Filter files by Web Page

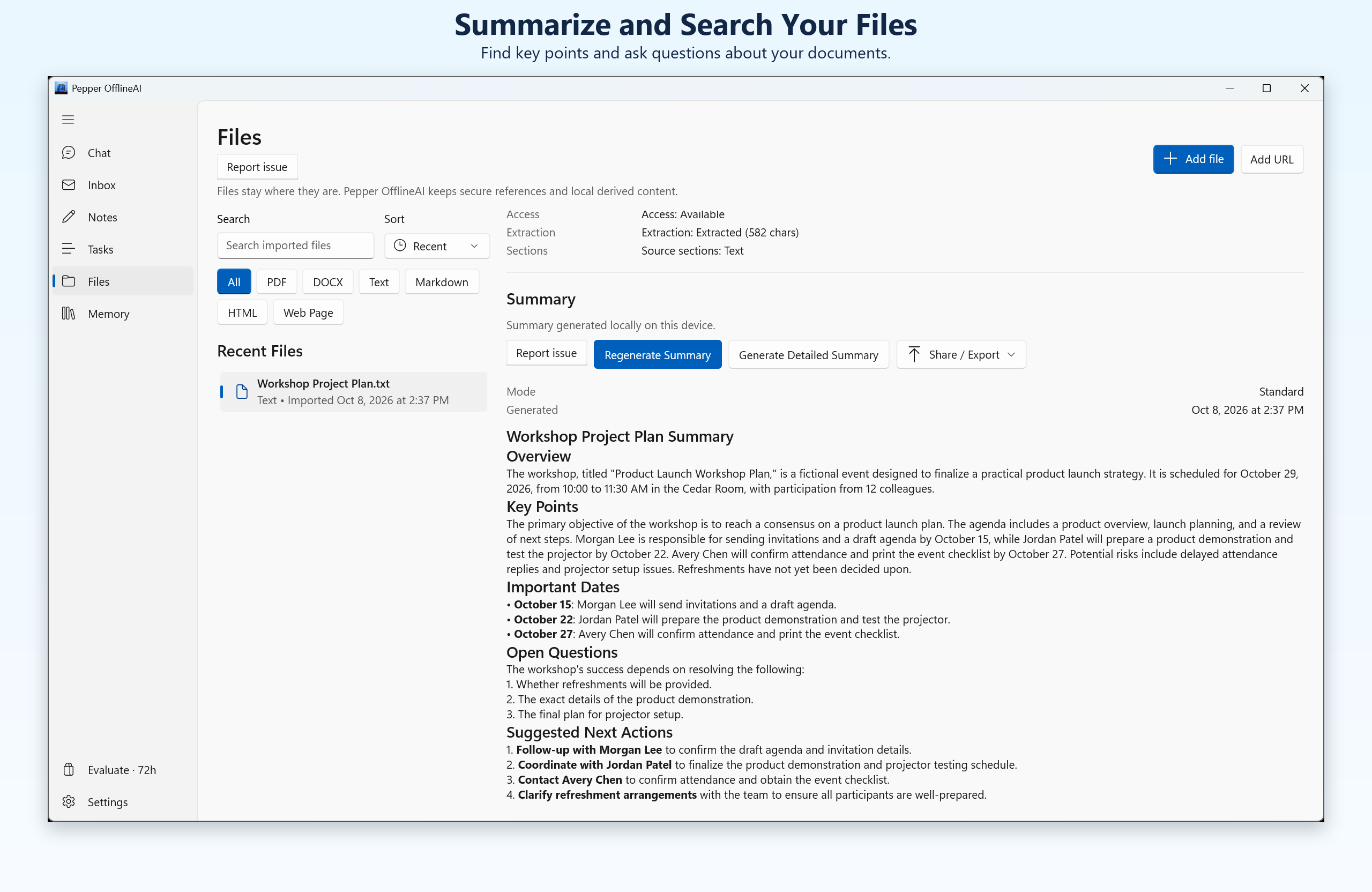(308, 313)
